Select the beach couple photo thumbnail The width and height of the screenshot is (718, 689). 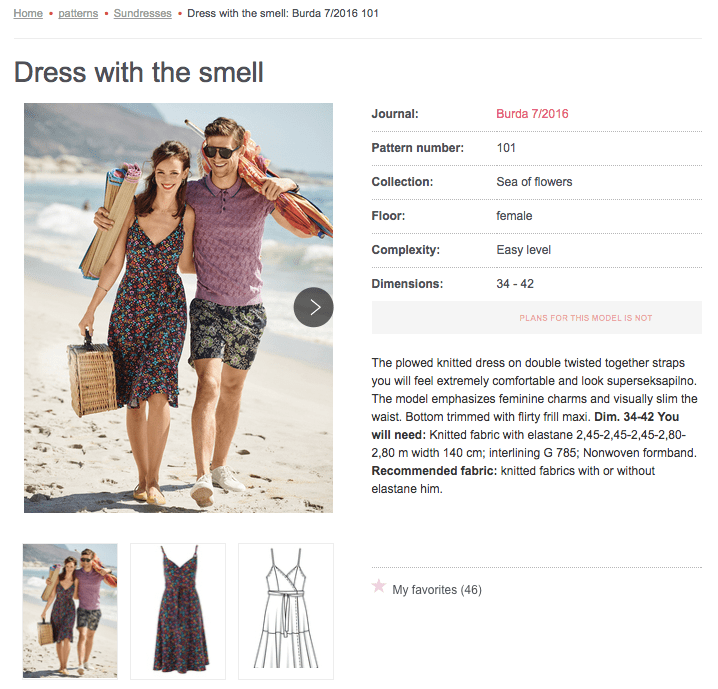pyautogui.click(x=70, y=611)
